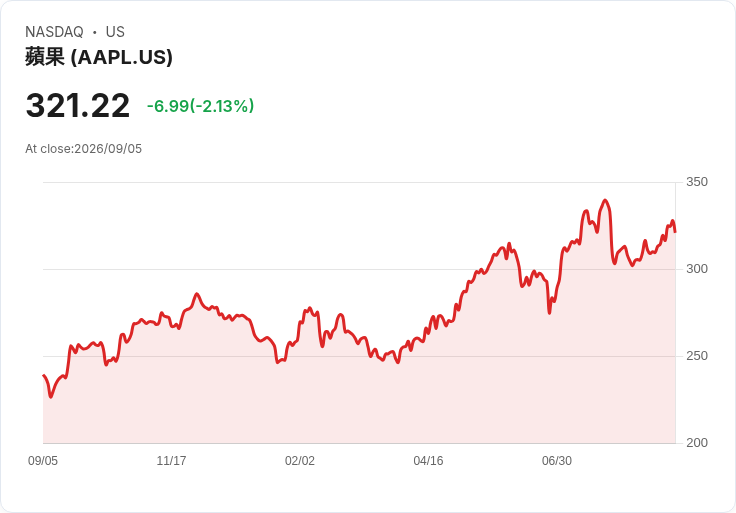
Task: Click the shaded area under the price line
Action: 359,404
